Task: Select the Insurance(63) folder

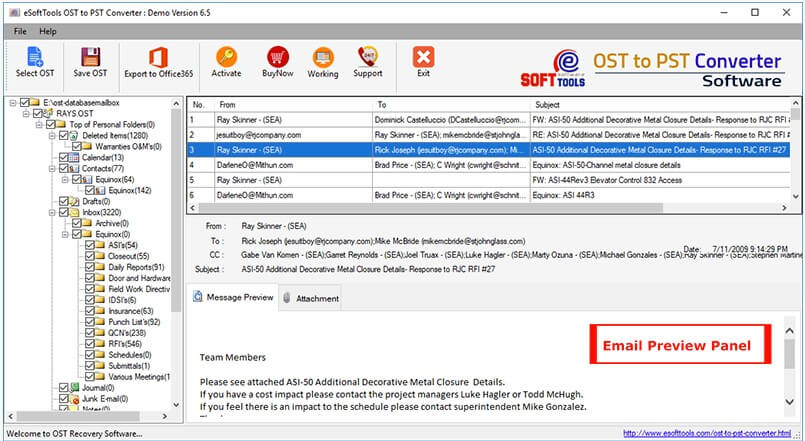Action: click(x=131, y=311)
